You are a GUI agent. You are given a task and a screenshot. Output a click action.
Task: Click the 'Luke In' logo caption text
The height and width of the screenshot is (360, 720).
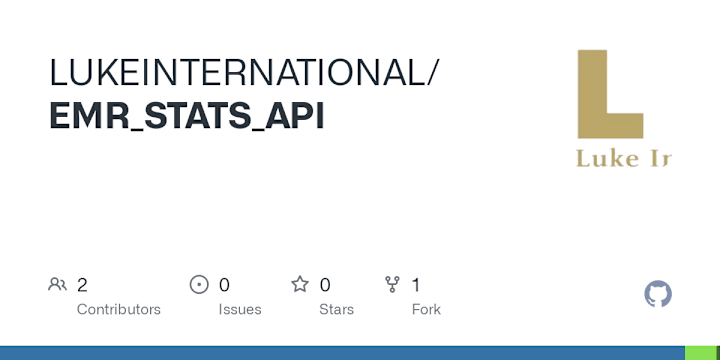pos(624,158)
